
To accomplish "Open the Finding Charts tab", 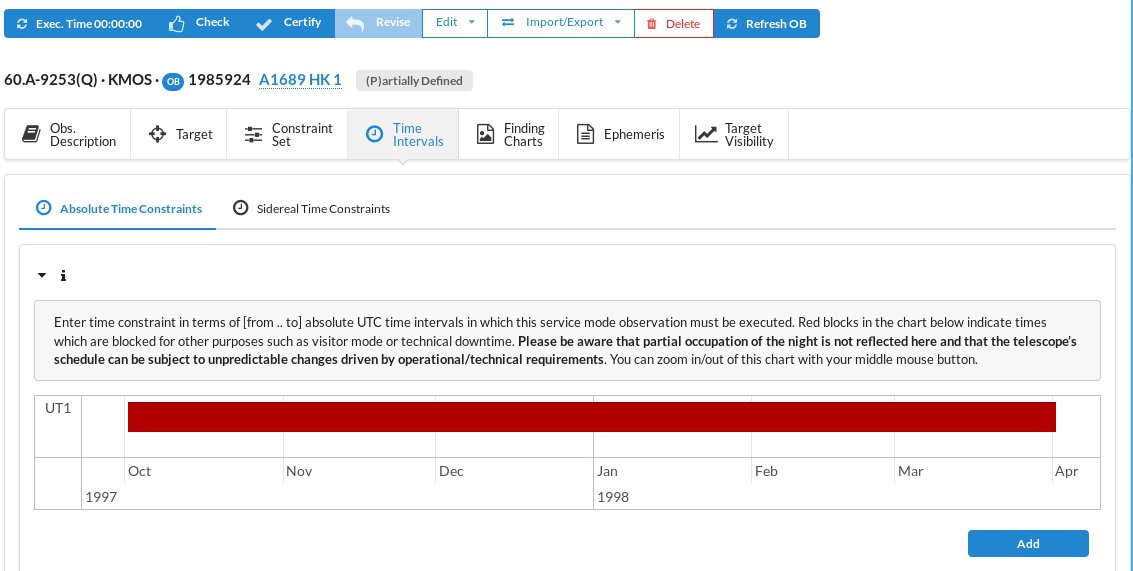I will tap(509, 134).
